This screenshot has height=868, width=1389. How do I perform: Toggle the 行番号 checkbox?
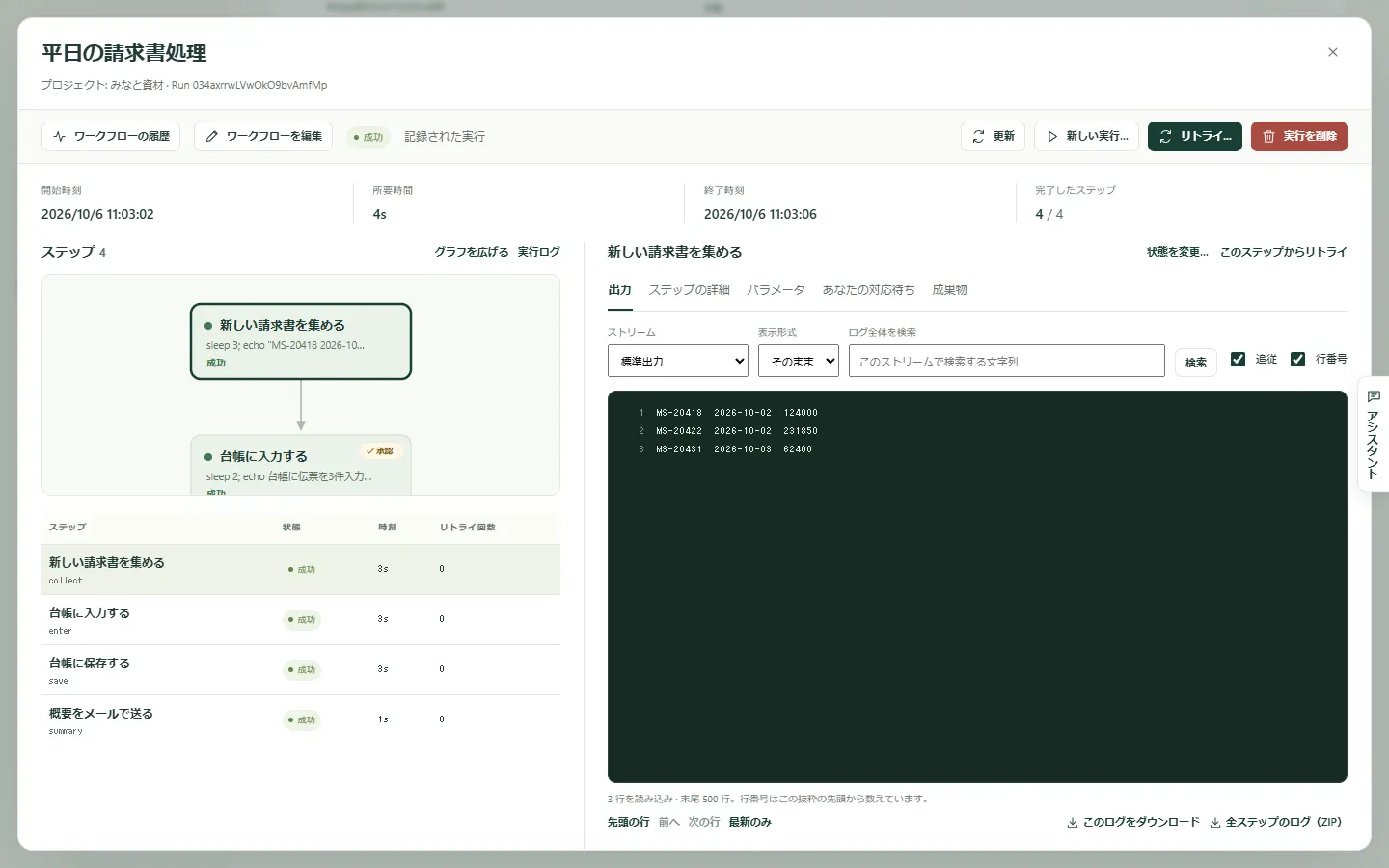[x=1297, y=359]
